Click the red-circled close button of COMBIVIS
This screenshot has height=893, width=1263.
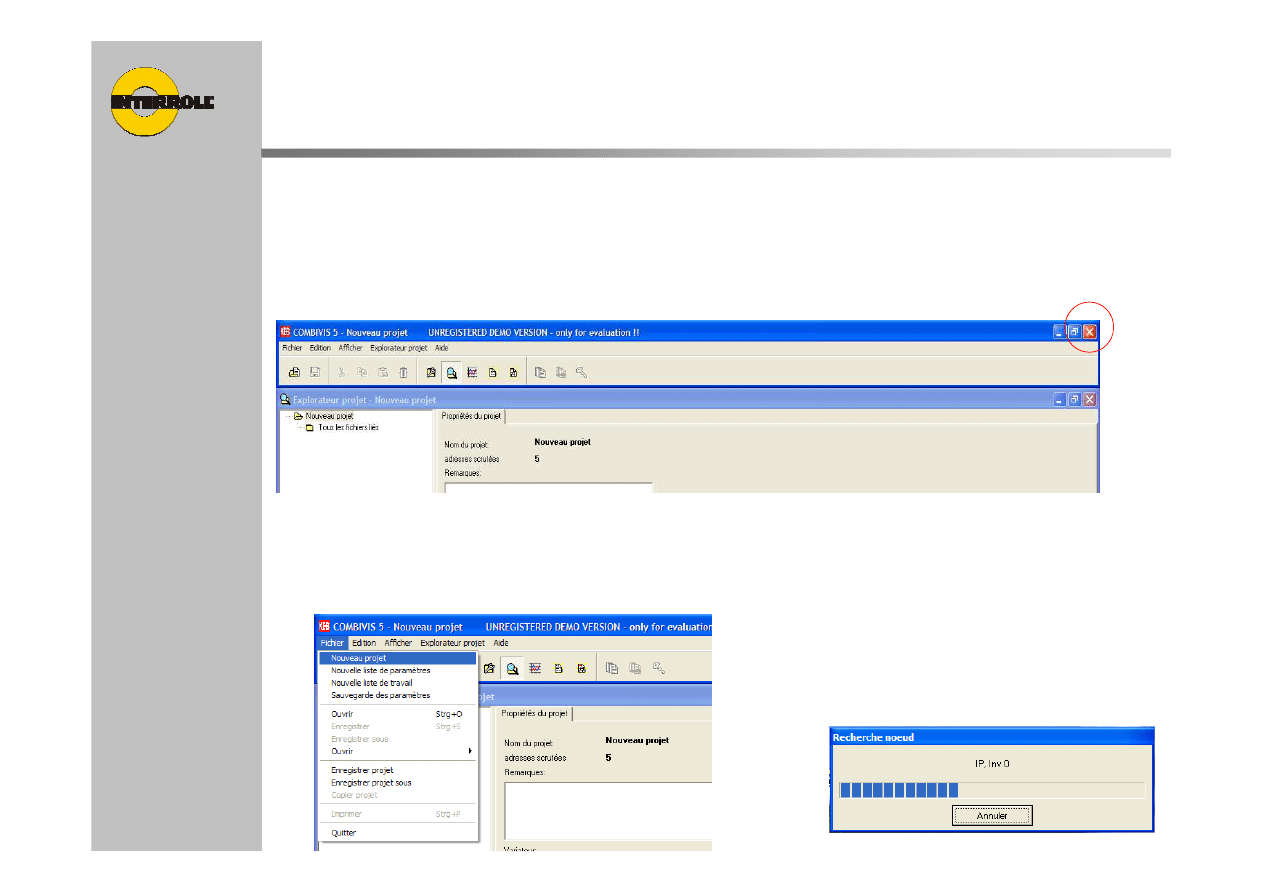[1090, 331]
